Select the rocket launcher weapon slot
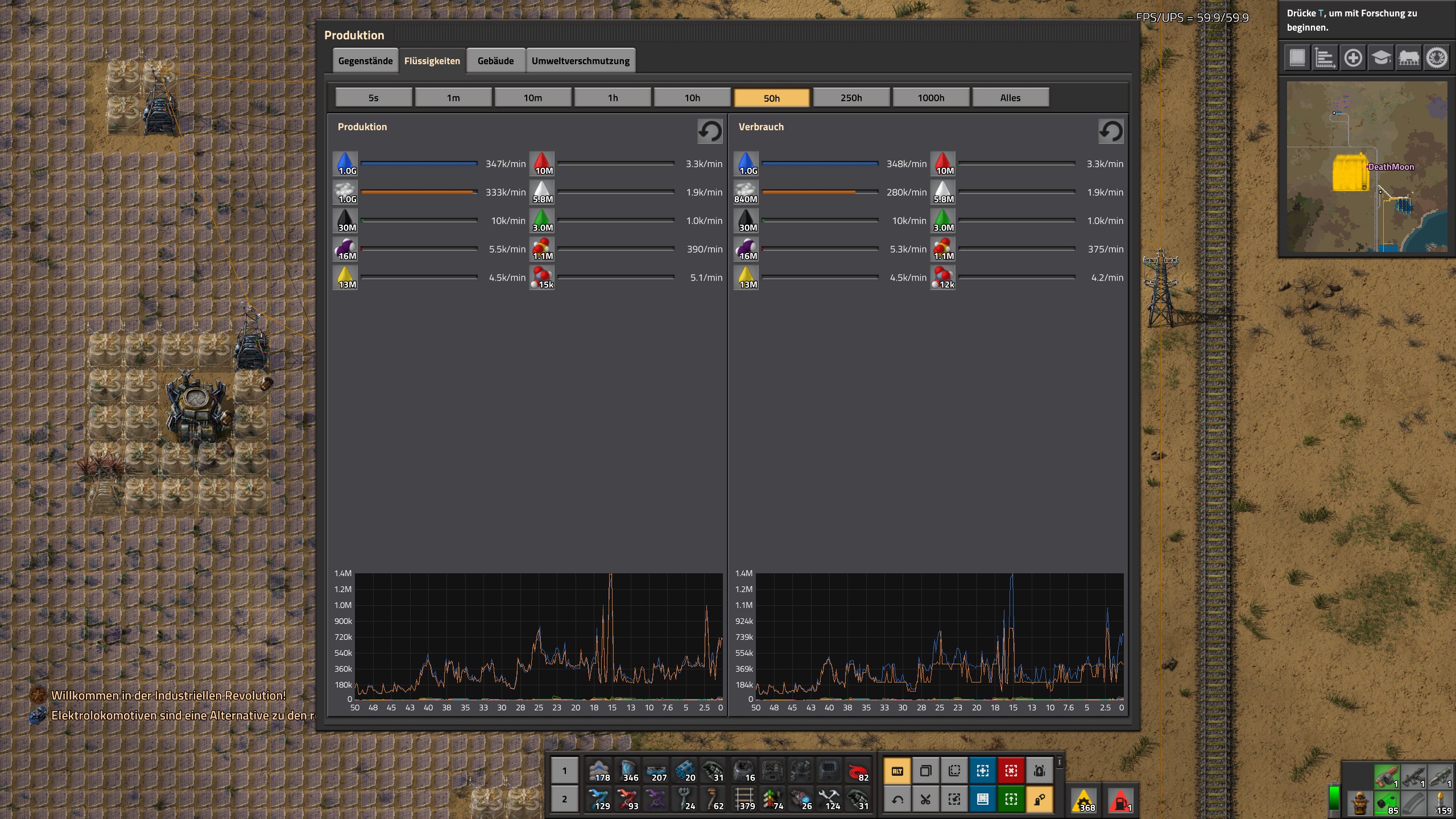The image size is (1456, 819). (x=1441, y=776)
